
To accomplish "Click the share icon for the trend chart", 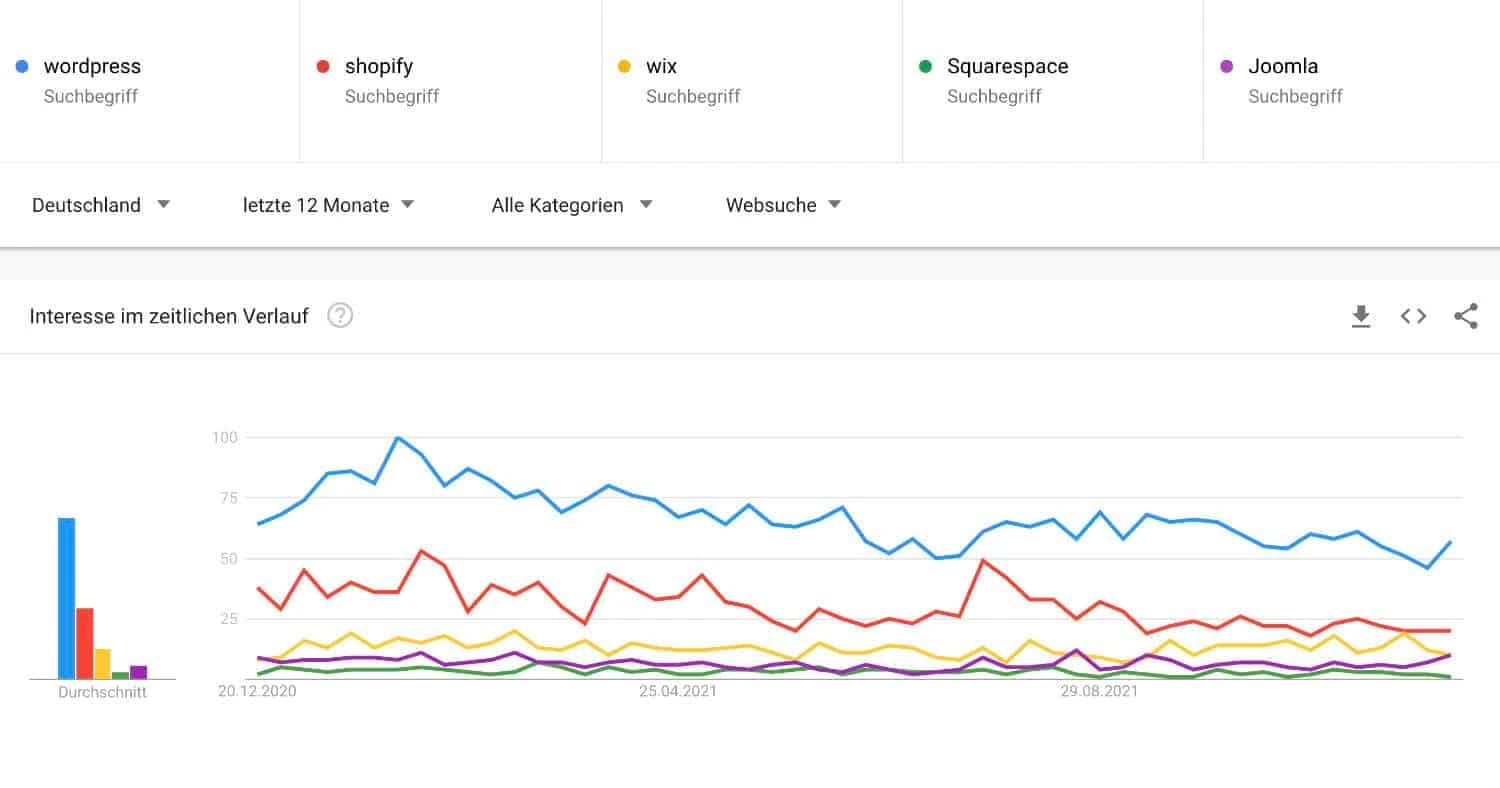I will [1465, 316].
